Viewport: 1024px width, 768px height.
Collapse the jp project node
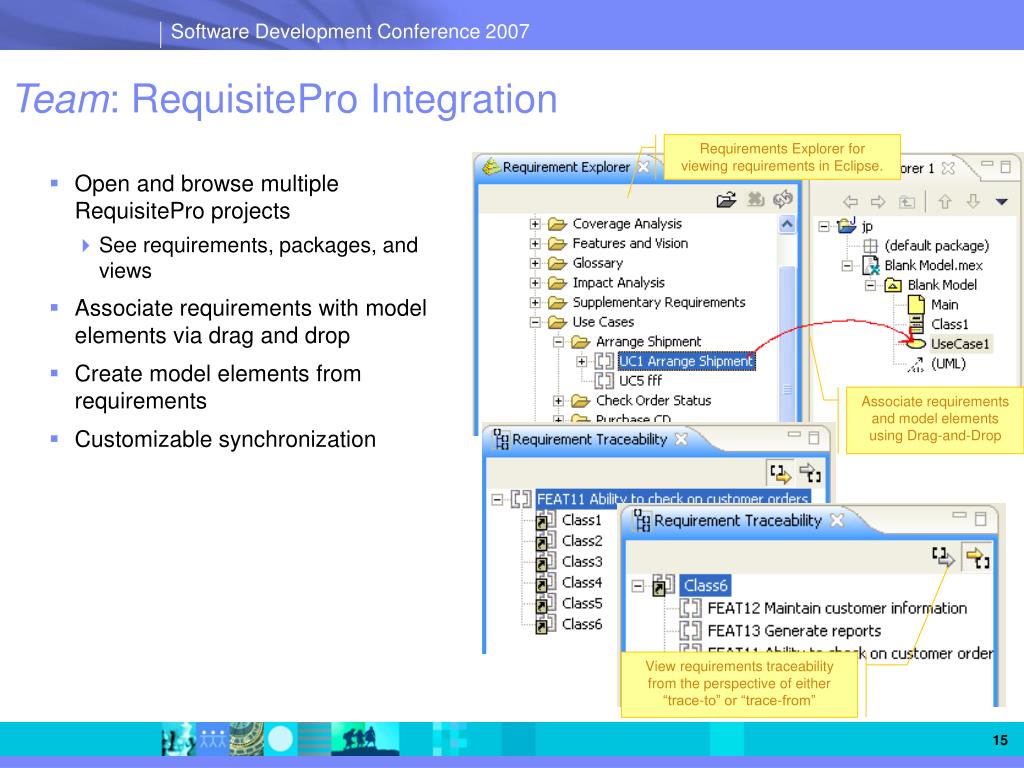click(824, 227)
